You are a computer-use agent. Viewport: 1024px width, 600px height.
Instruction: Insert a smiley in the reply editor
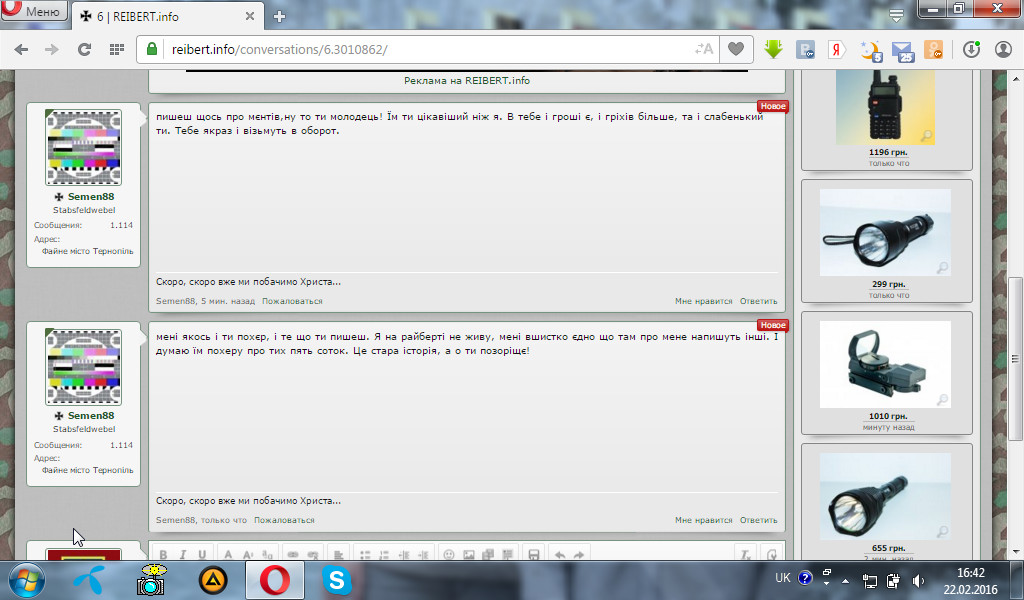[x=449, y=554]
